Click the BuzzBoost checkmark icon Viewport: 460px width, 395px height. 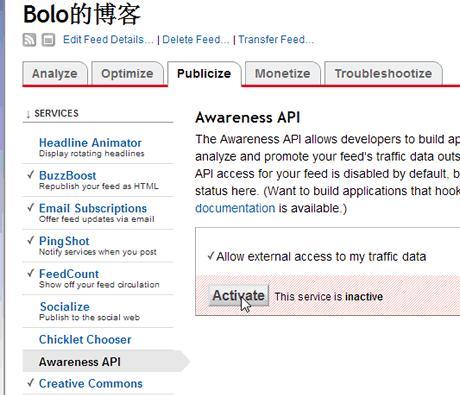point(31,174)
